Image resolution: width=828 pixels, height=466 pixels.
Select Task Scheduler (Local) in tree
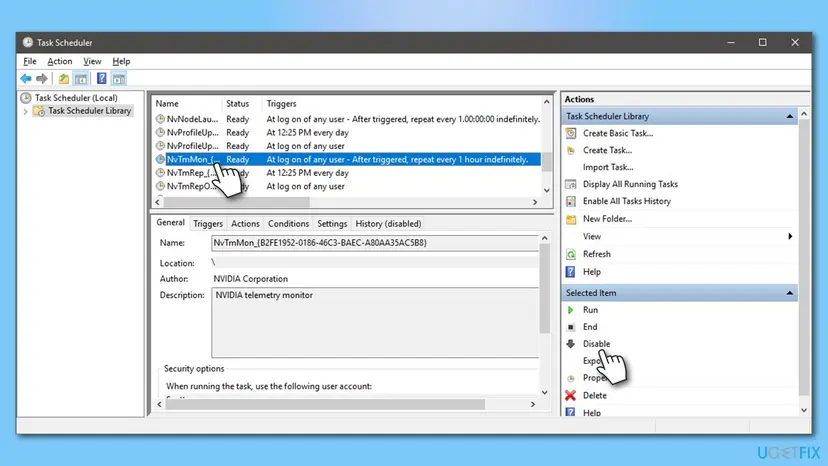[x=76, y=98]
